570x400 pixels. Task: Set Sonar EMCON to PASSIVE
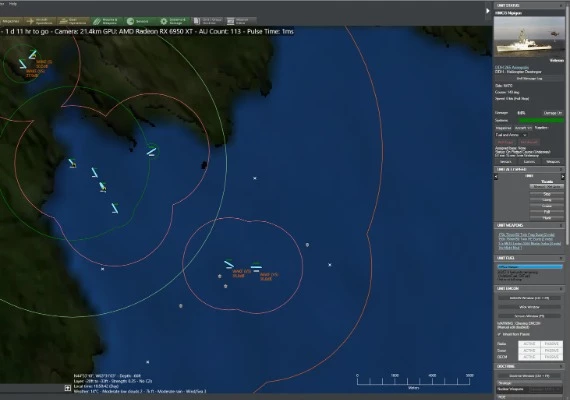(x=551, y=350)
